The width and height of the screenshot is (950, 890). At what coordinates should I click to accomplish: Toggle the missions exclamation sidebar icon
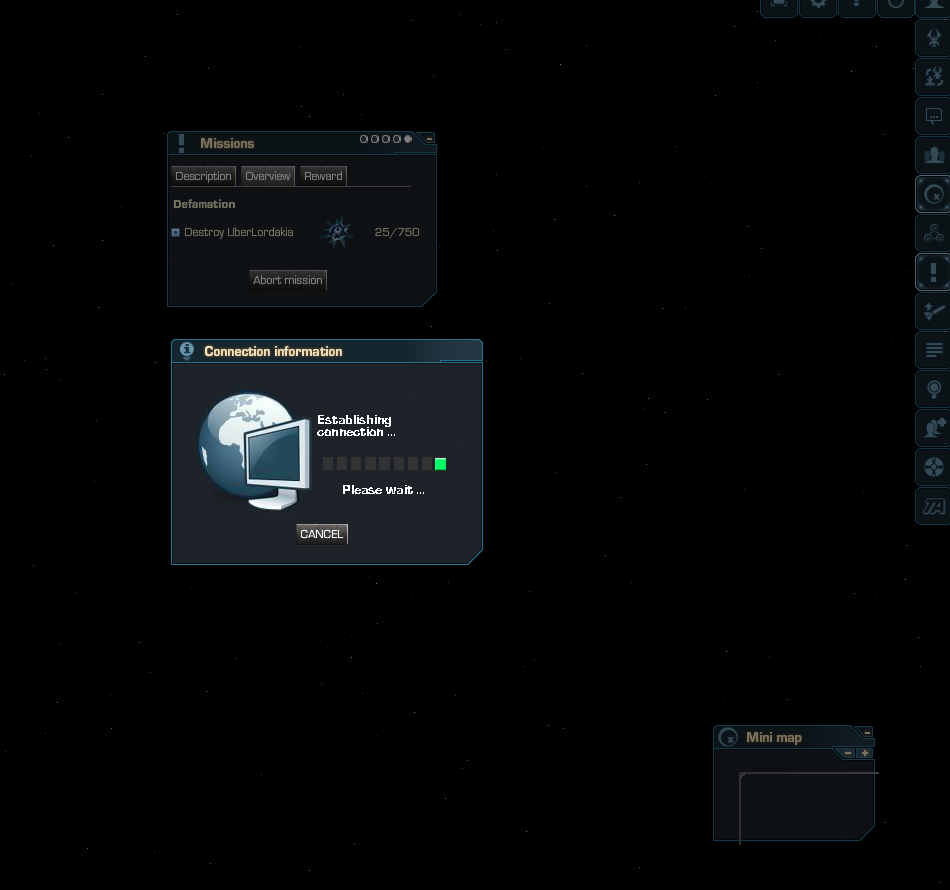(934, 272)
